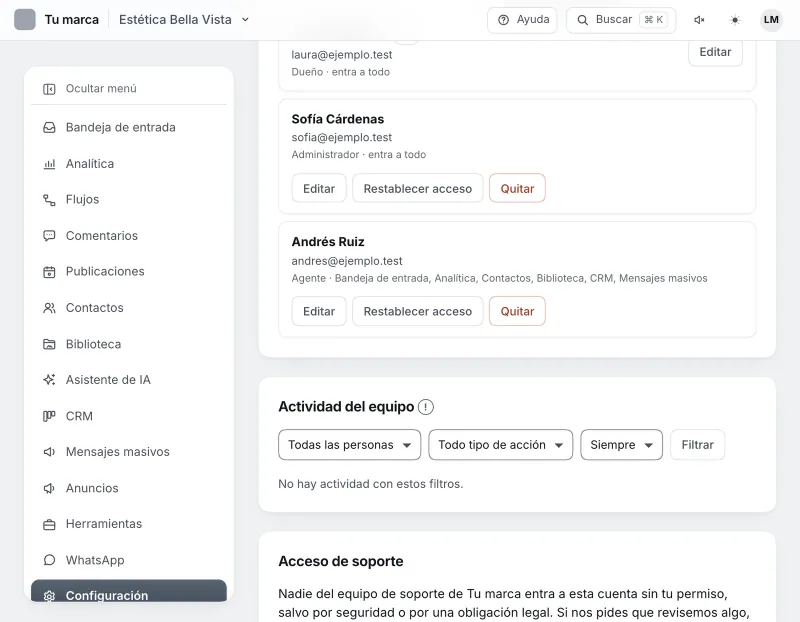Click the Tu marca brand name
This screenshot has height=622, width=800.
71,20
